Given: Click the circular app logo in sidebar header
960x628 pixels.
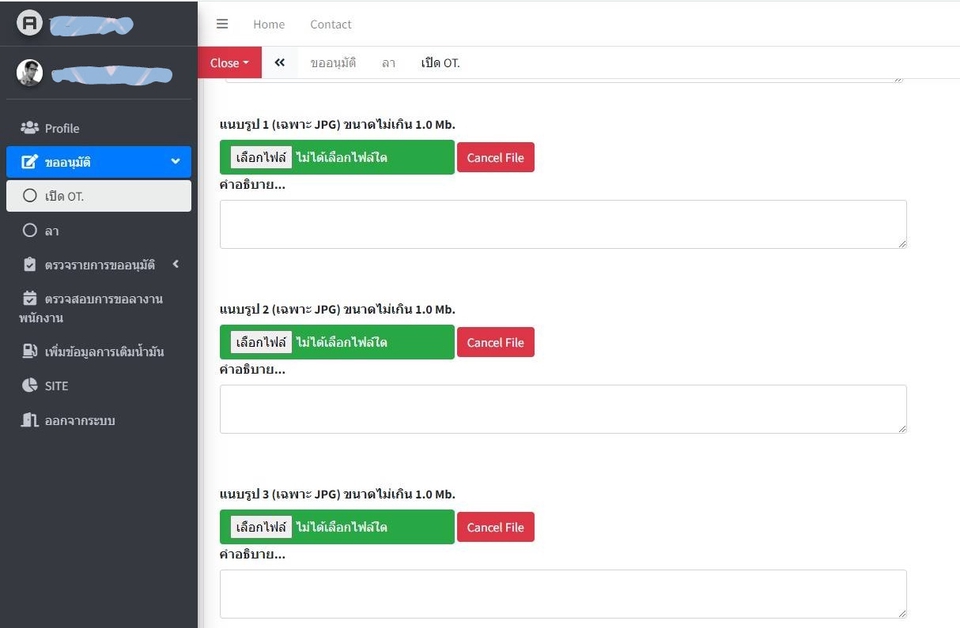Looking at the screenshot, I should 29,21.
